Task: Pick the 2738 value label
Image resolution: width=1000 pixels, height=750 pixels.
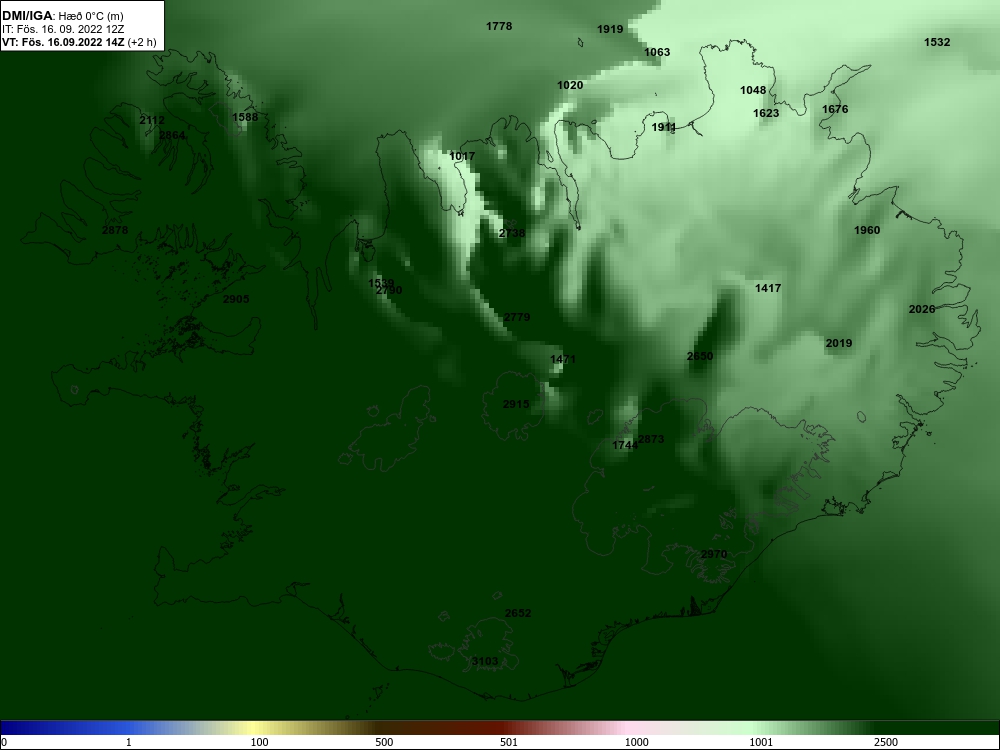Action: pyautogui.click(x=512, y=233)
